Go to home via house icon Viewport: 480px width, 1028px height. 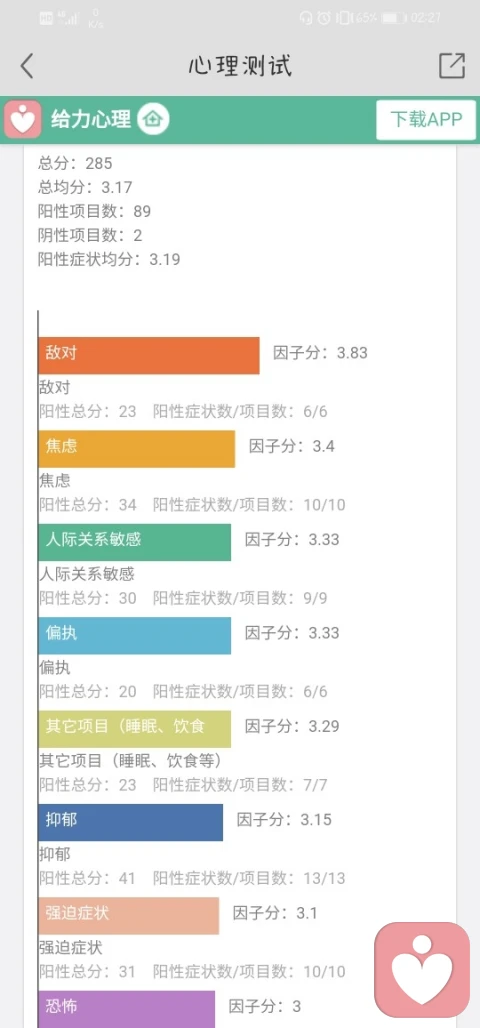pyautogui.click(x=153, y=119)
